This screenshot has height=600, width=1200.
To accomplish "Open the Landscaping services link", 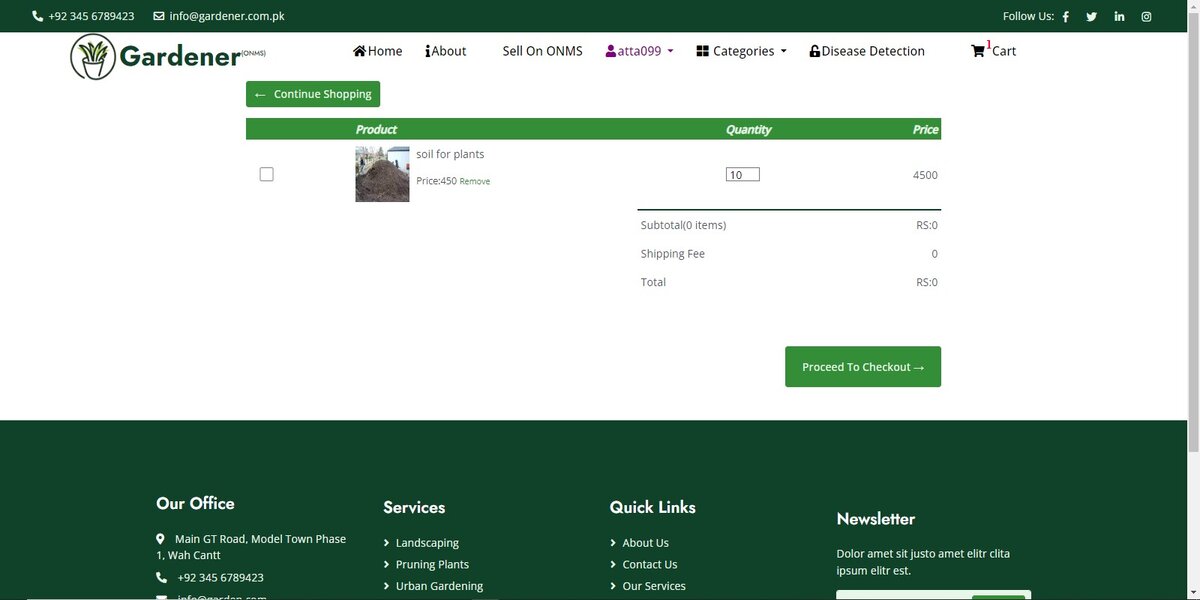I will point(427,542).
